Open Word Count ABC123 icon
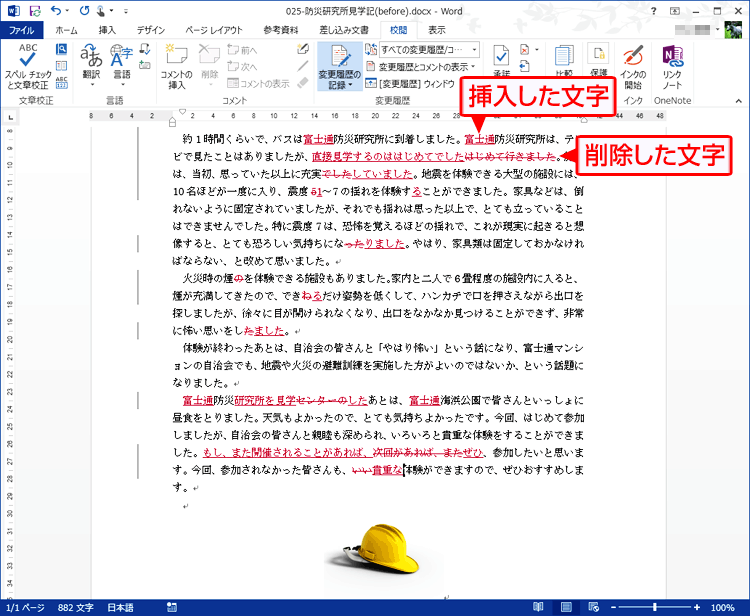Screen dimensions: 750x616 [61, 82]
